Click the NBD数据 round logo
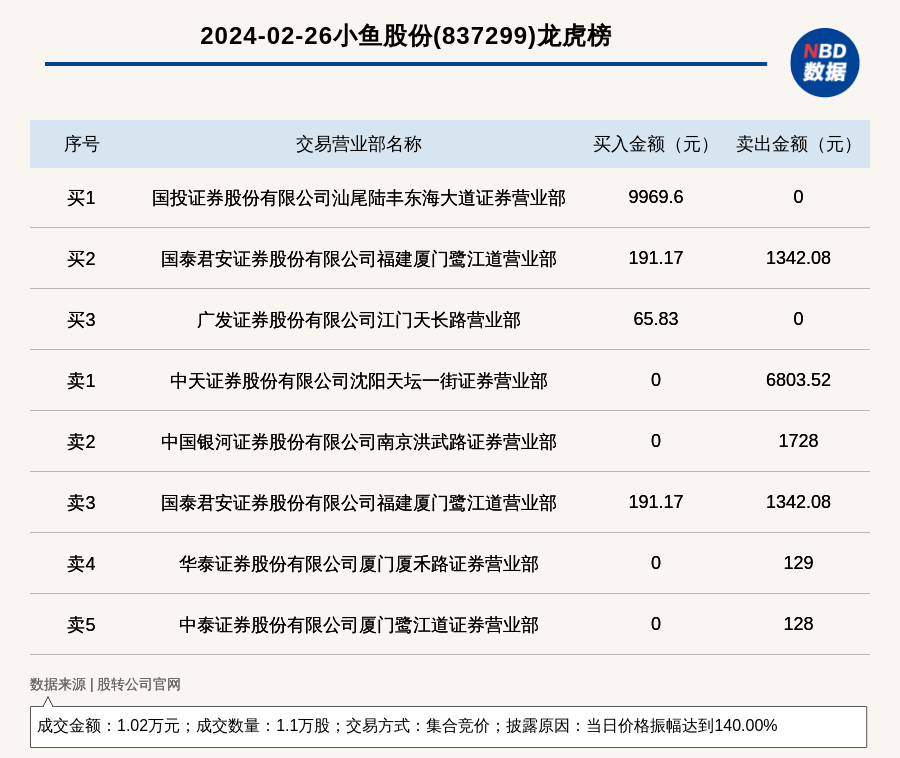900x758 pixels. pyautogui.click(x=824, y=63)
